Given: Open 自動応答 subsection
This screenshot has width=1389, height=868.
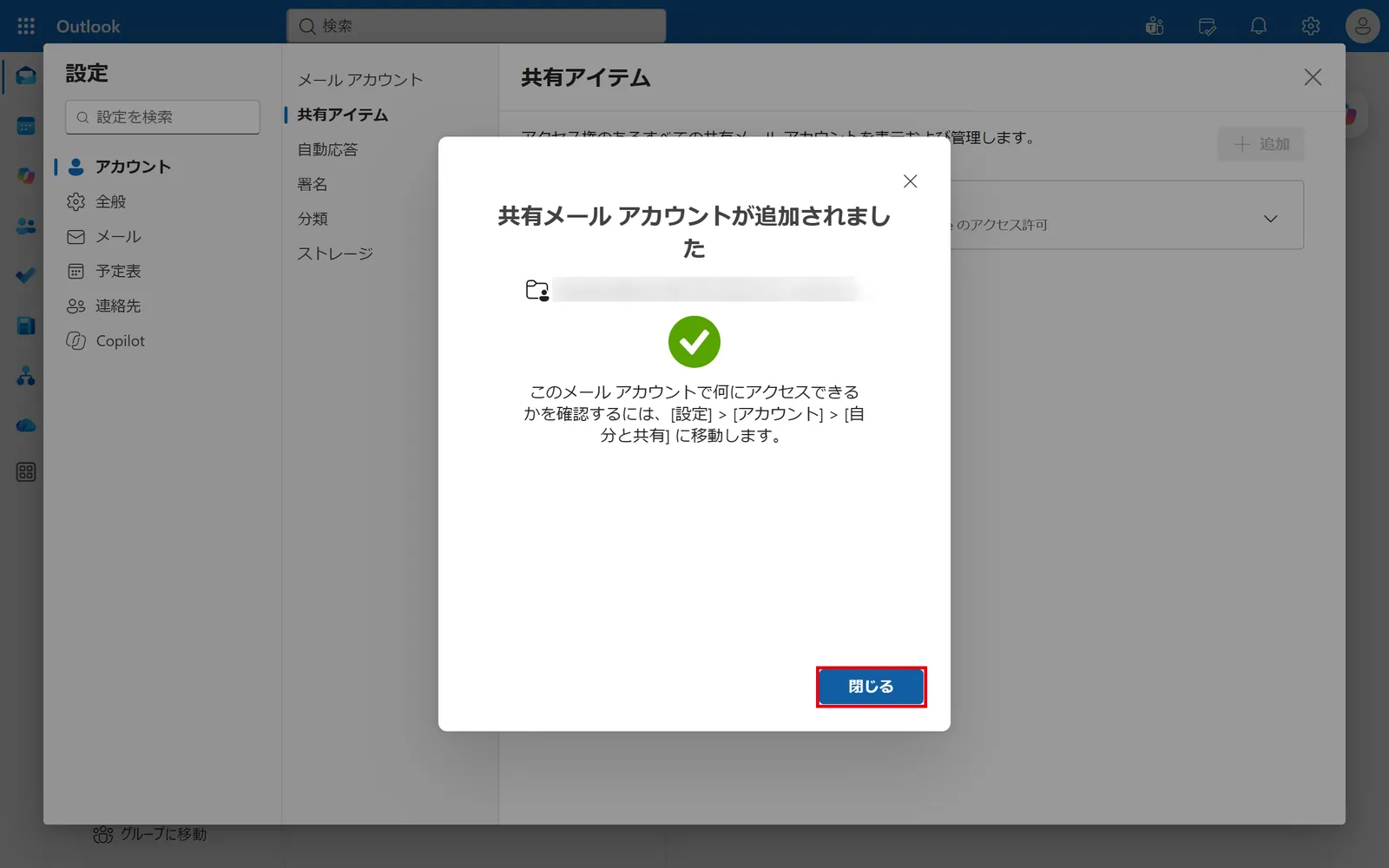Looking at the screenshot, I should [x=327, y=149].
